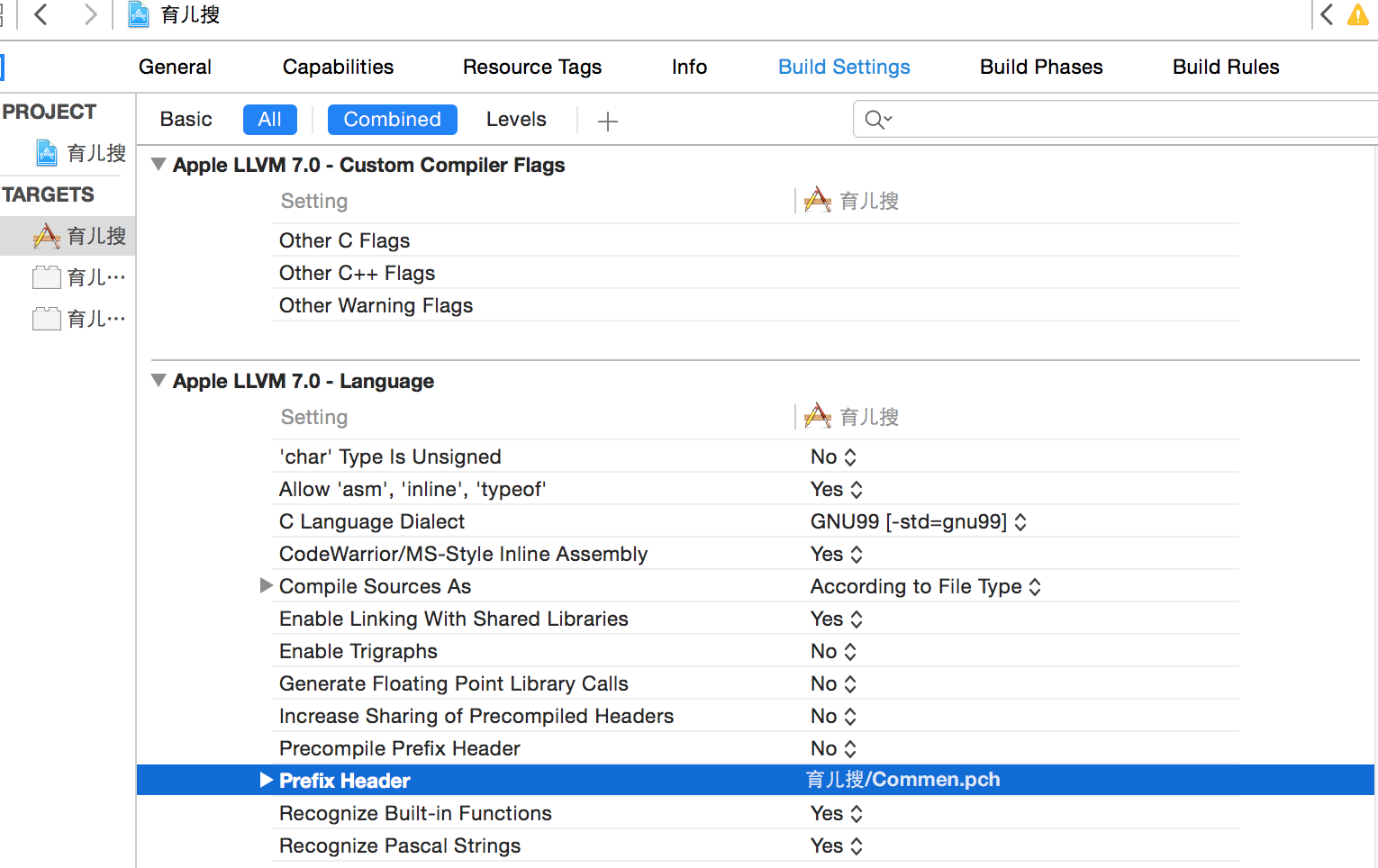1378x868 pixels.
Task: Expand the Compile Sources As setting
Action: pos(266,585)
